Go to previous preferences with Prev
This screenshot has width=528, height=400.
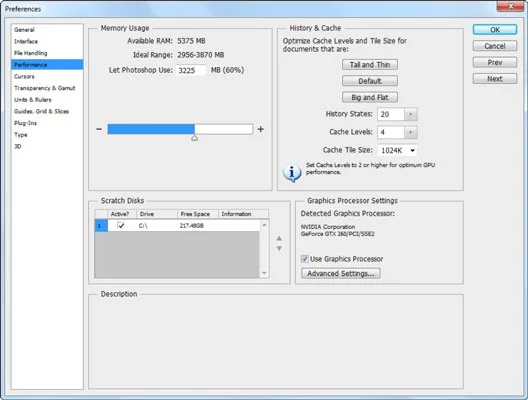495,62
